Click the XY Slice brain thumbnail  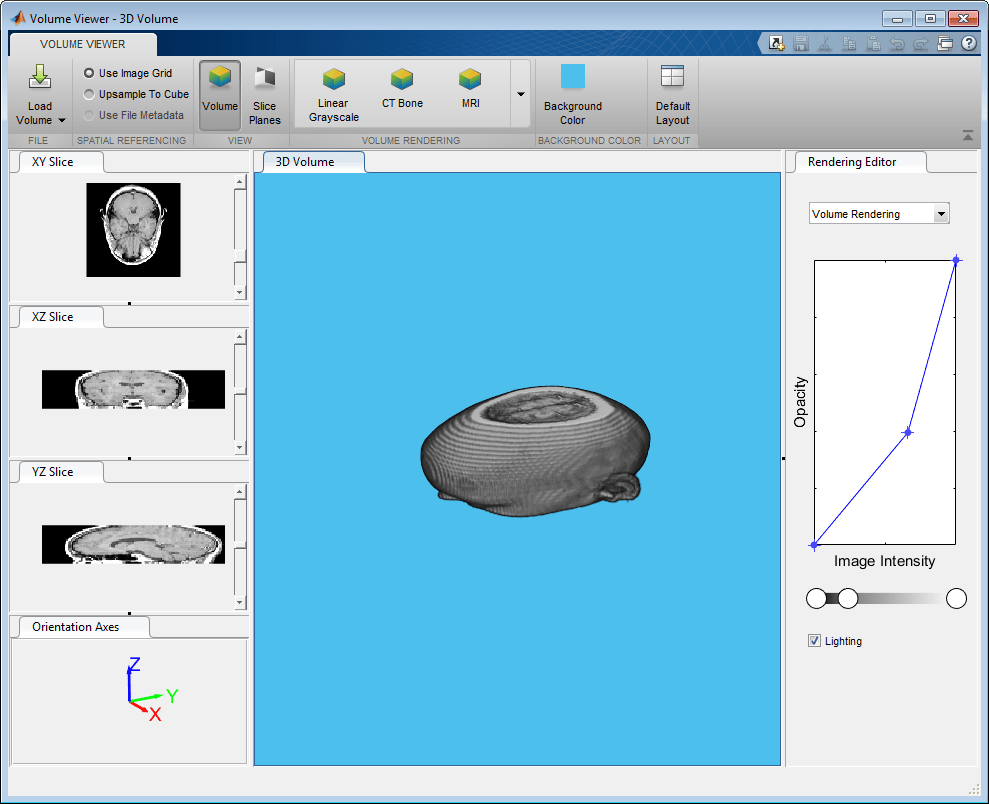(x=132, y=229)
